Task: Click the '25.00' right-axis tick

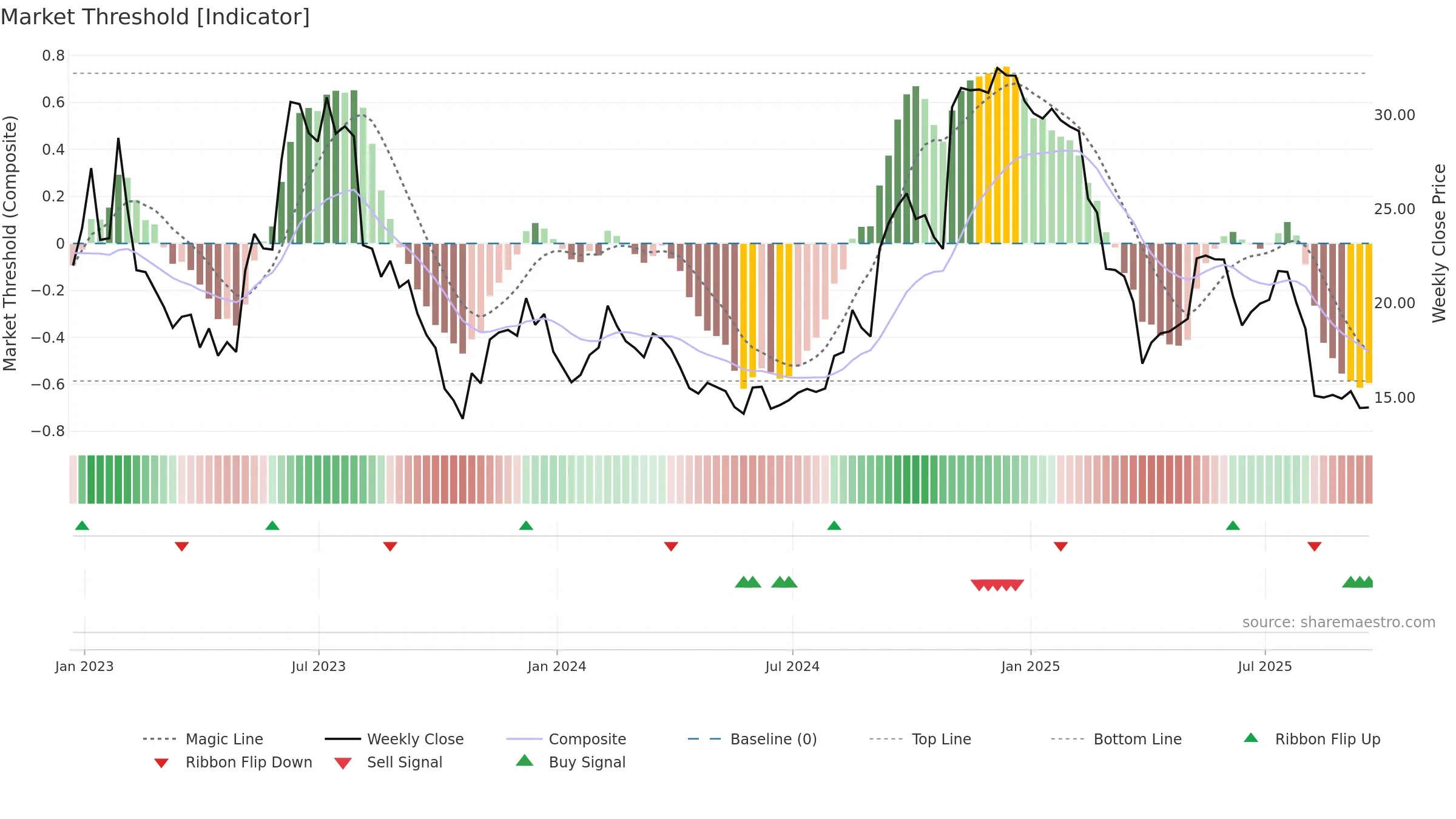Action: tap(1395, 209)
